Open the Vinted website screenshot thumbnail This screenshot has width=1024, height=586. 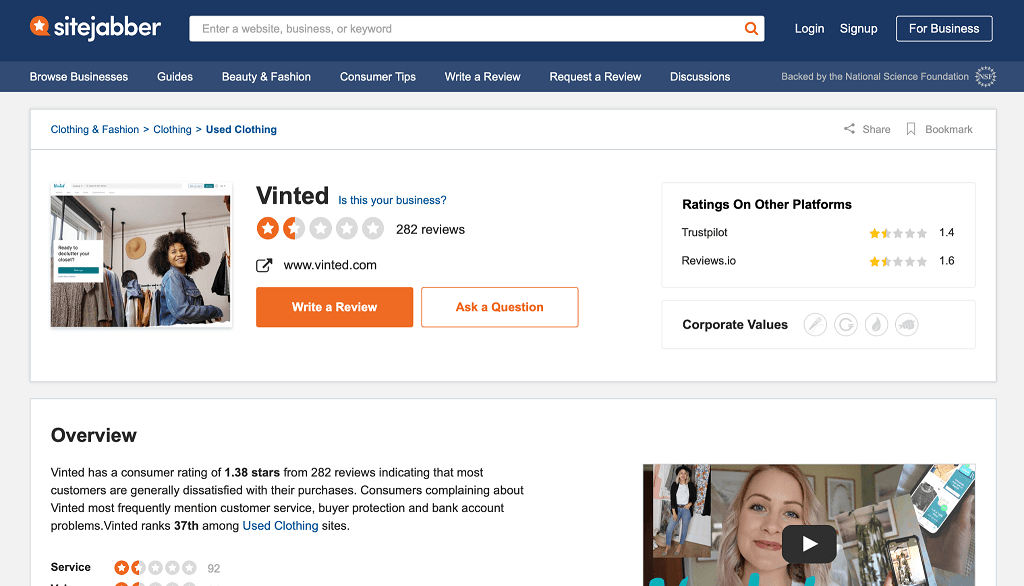[x=141, y=254]
